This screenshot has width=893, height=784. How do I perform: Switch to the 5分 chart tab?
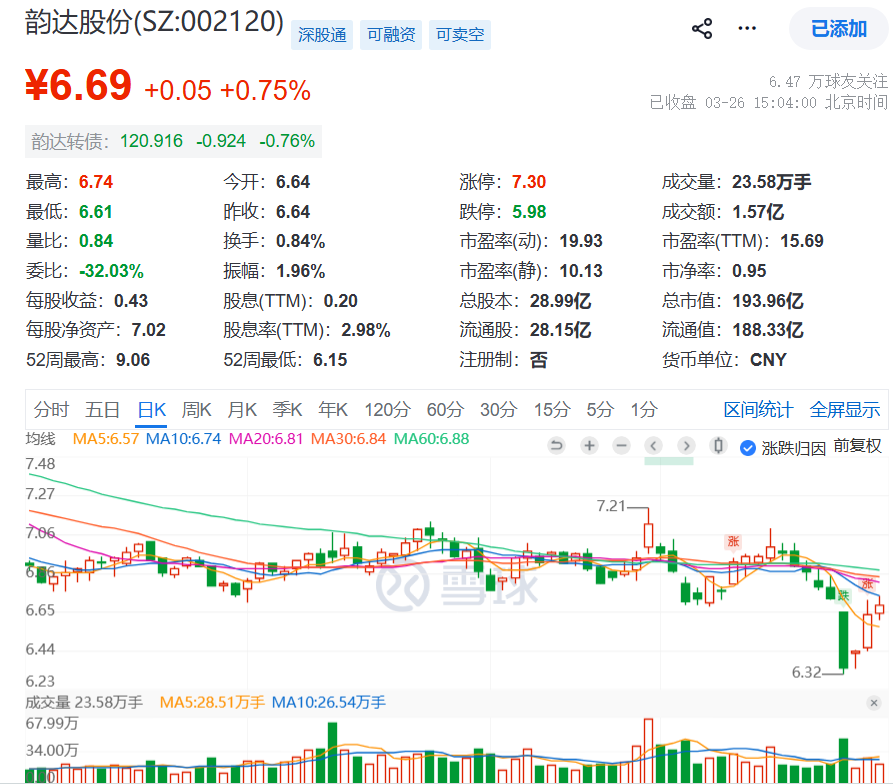(600, 409)
